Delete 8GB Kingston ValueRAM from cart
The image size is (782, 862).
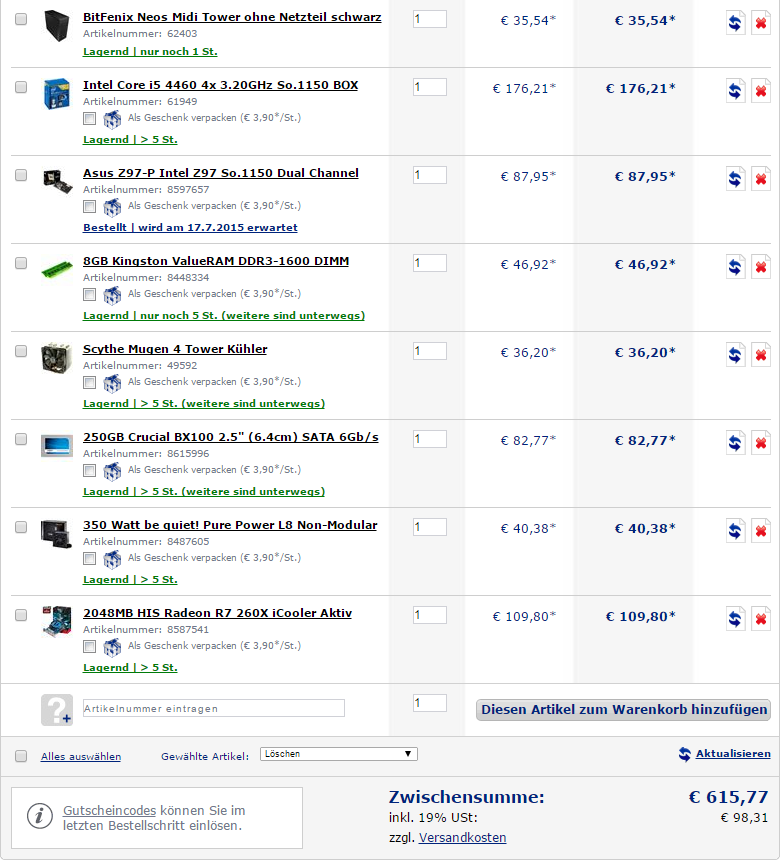click(761, 267)
